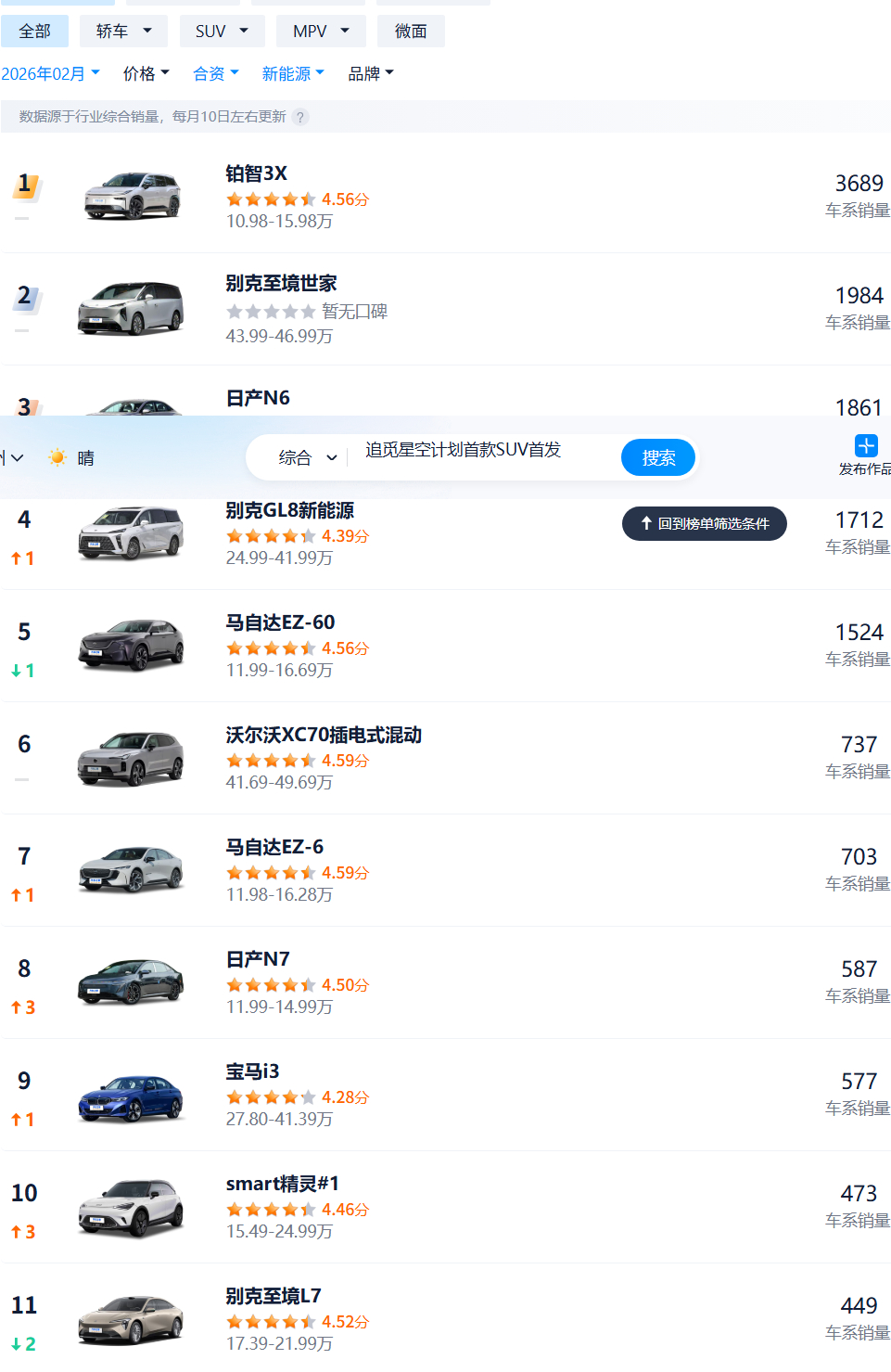Click the blue 搜索 button
The height and width of the screenshot is (1372, 891).
pyautogui.click(x=658, y=457)
